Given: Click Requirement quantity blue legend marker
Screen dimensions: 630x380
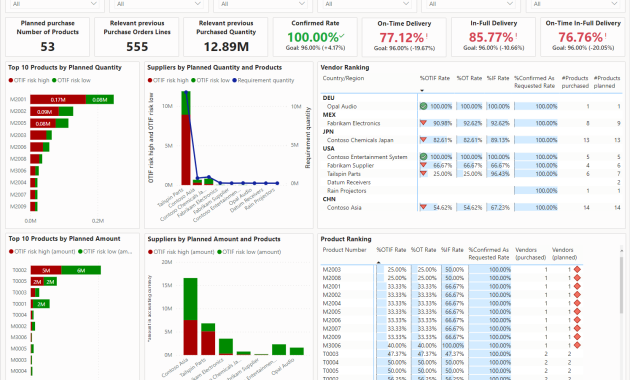Looking at the screenshot, I should click(234, 80).
